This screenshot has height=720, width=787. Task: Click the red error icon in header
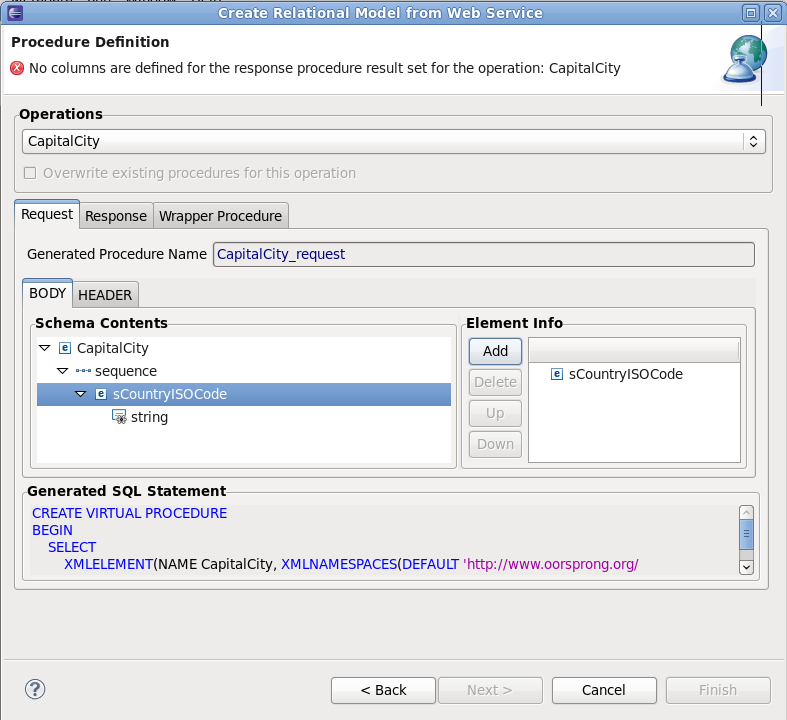tap(17, 69)
